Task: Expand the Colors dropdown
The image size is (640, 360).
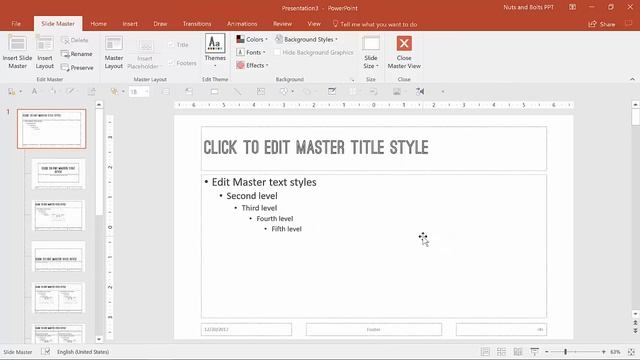Action: [x=252, y=39]
